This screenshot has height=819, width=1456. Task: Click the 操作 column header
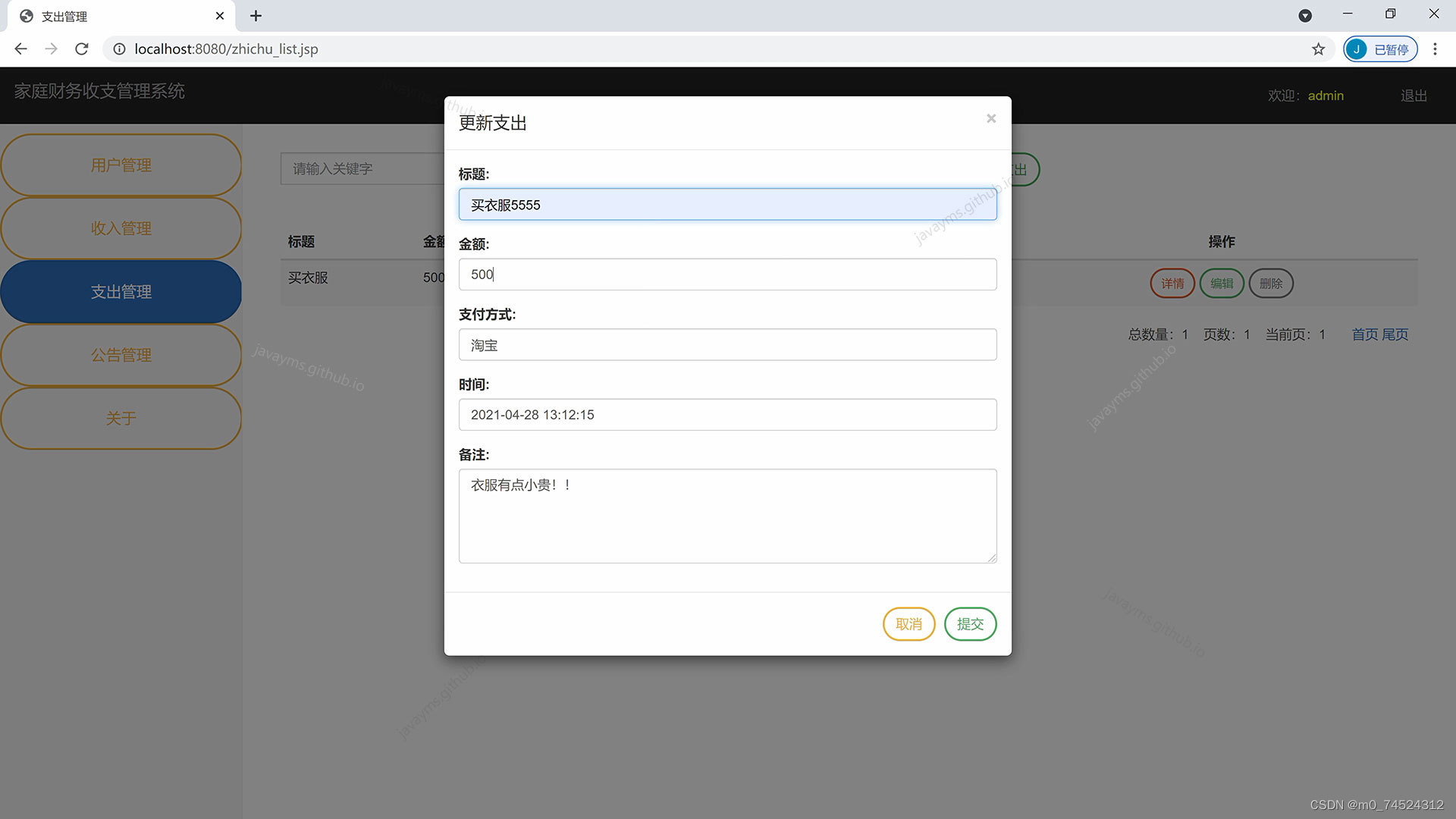pos(1222,241)
